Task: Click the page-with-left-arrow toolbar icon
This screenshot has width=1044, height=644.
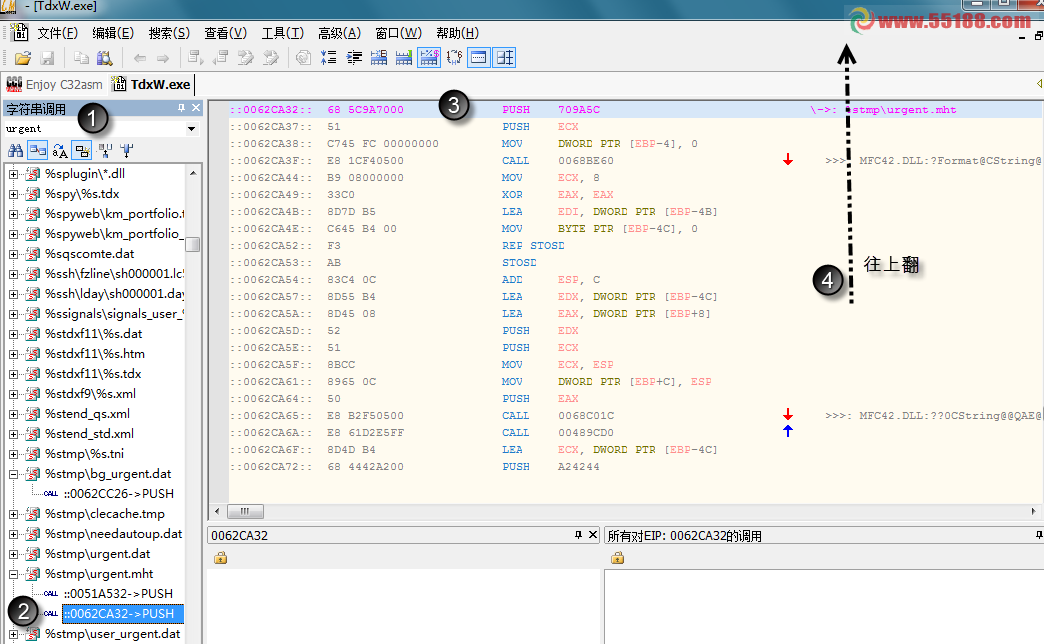Action: pos(220,58)
